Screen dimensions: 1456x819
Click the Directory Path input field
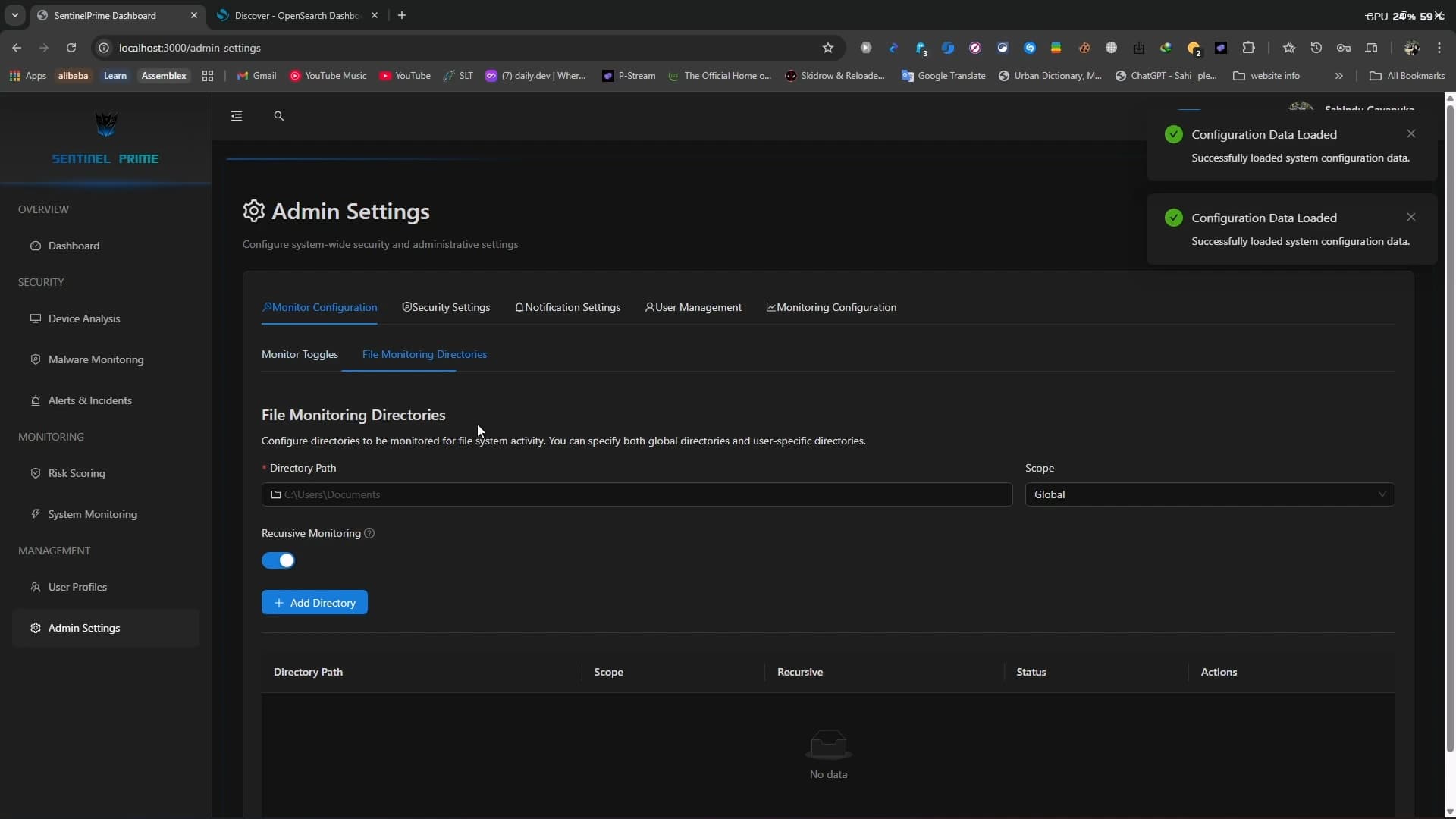[637, 494]
